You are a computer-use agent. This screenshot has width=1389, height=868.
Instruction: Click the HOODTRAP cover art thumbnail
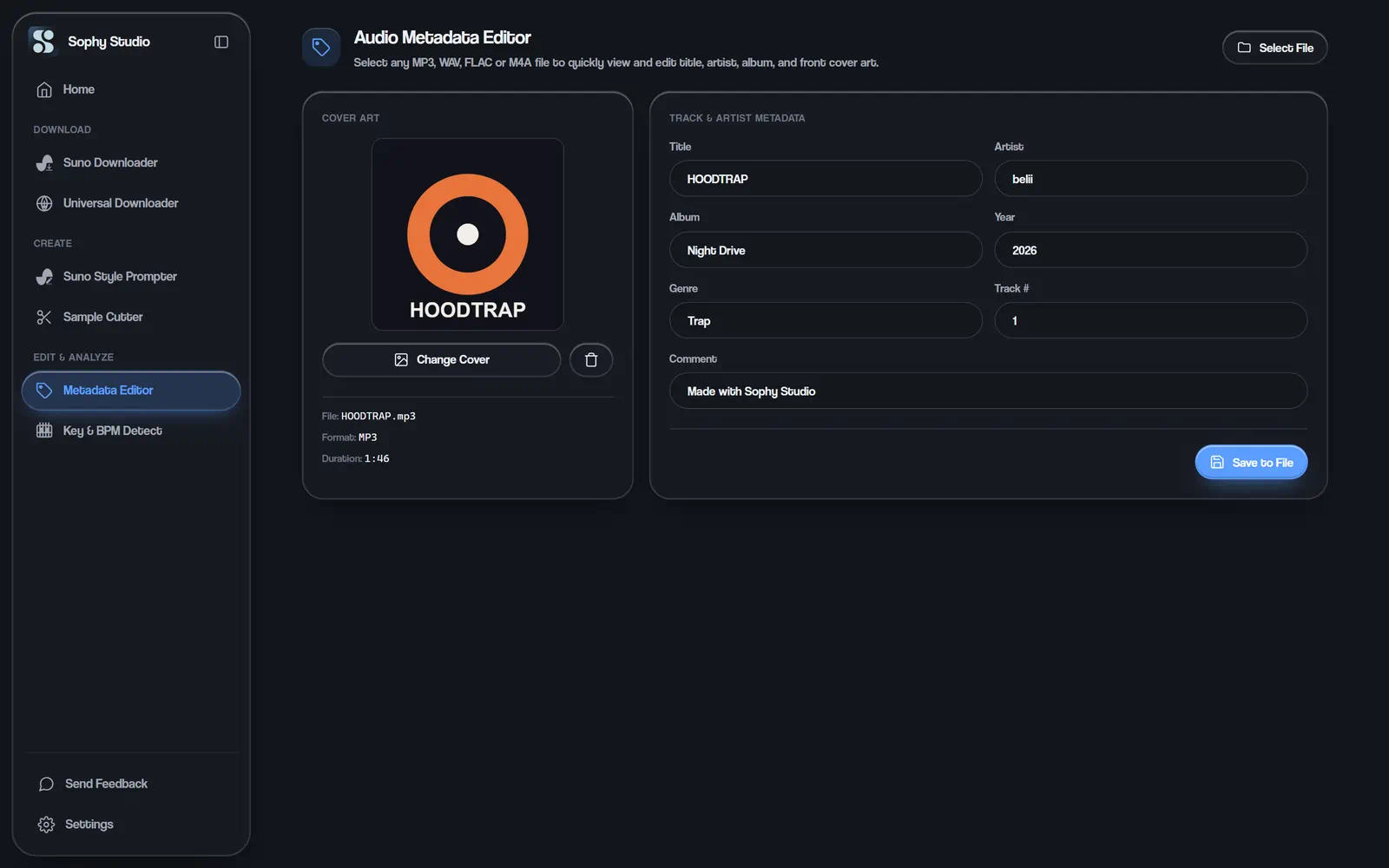pyautogui.click(x=468, y=234)
